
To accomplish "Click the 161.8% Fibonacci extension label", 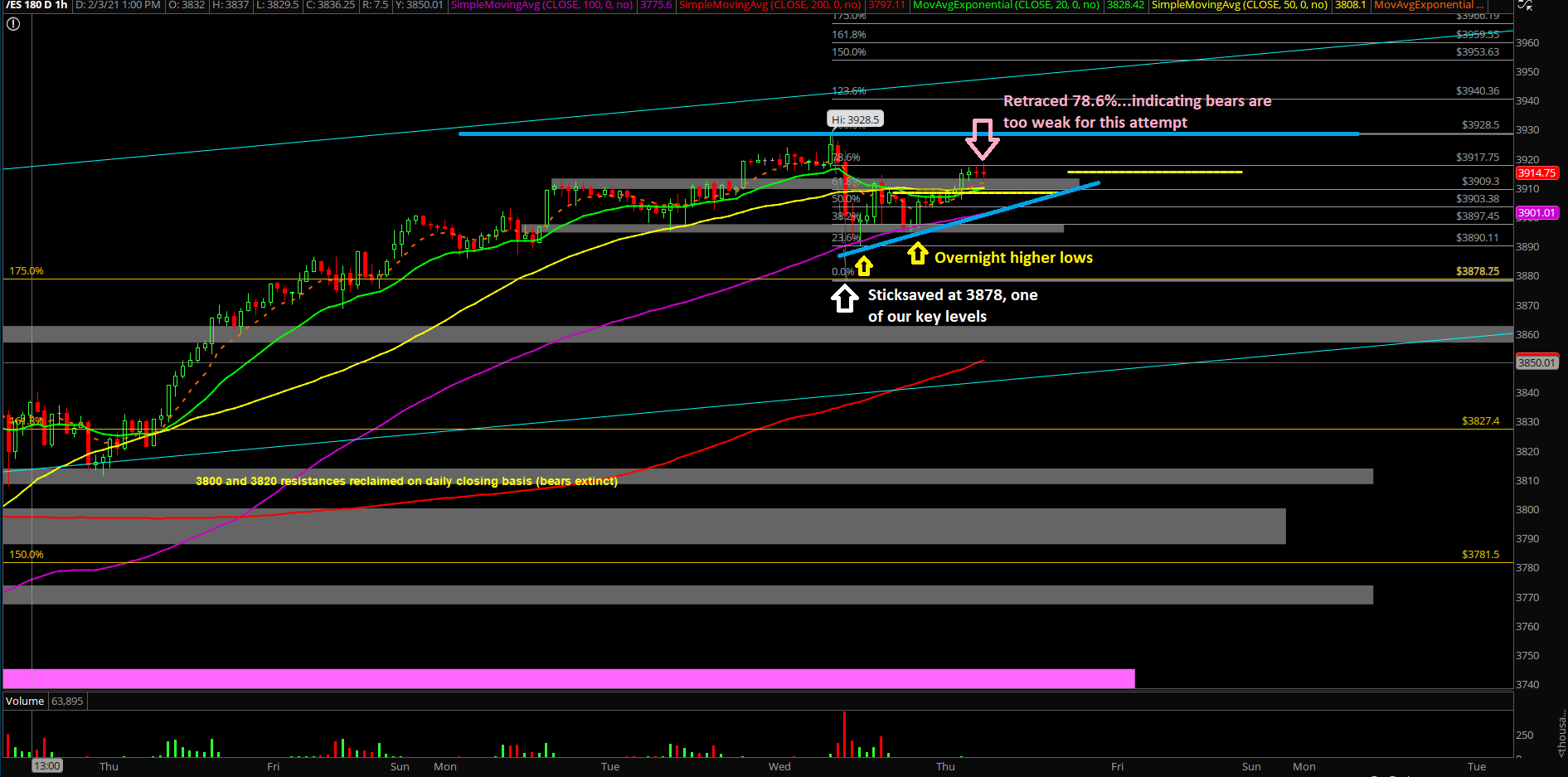I will click(849, 35).
